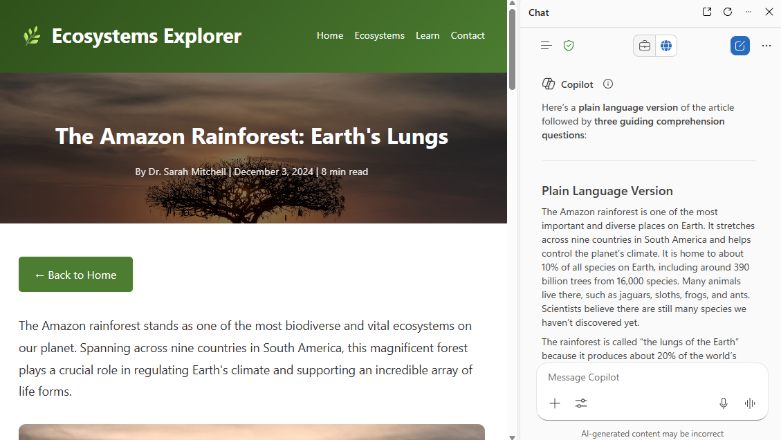Start voice mode waveform icon

[750, 403]
